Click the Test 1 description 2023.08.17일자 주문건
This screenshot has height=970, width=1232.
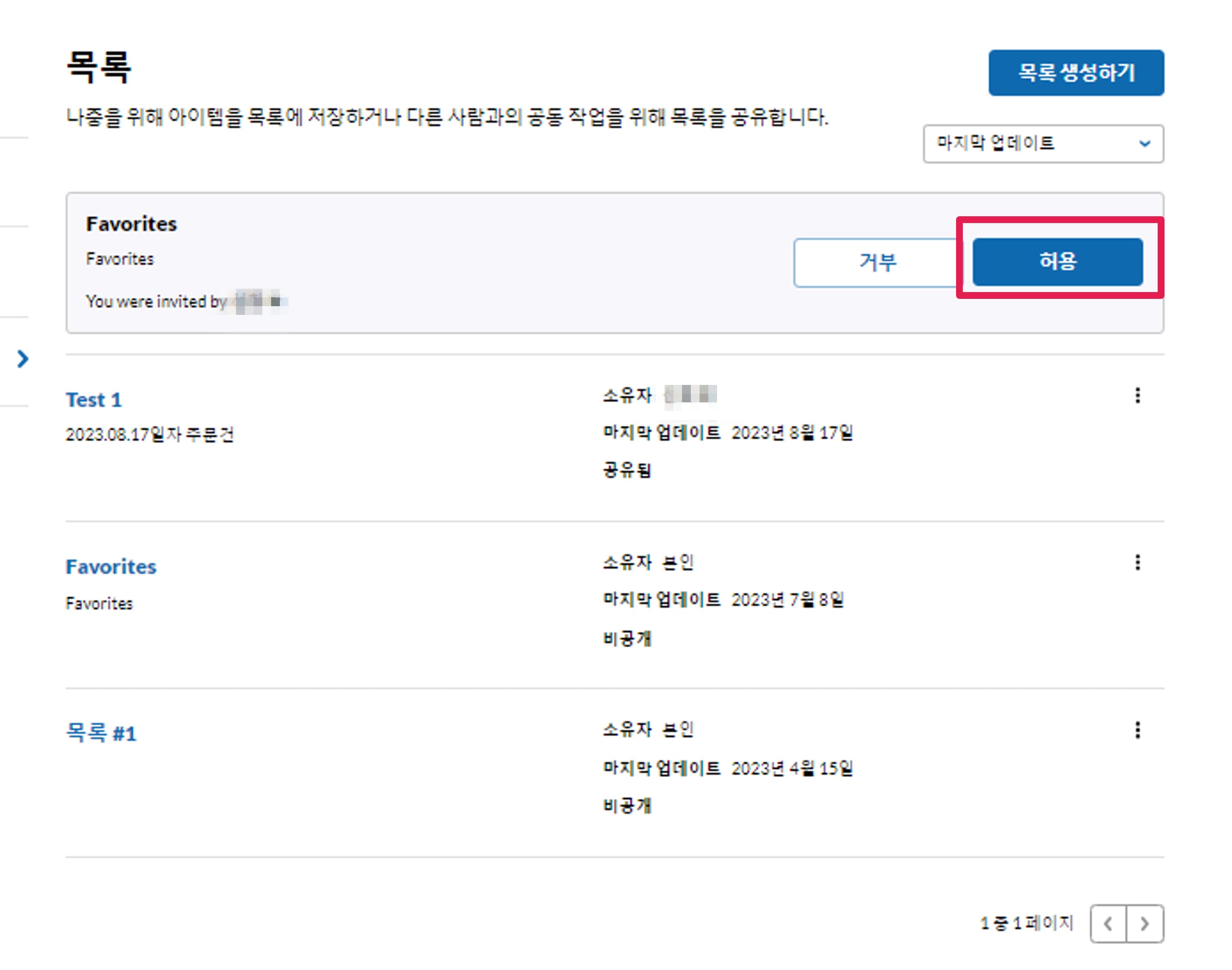point(150,434)
